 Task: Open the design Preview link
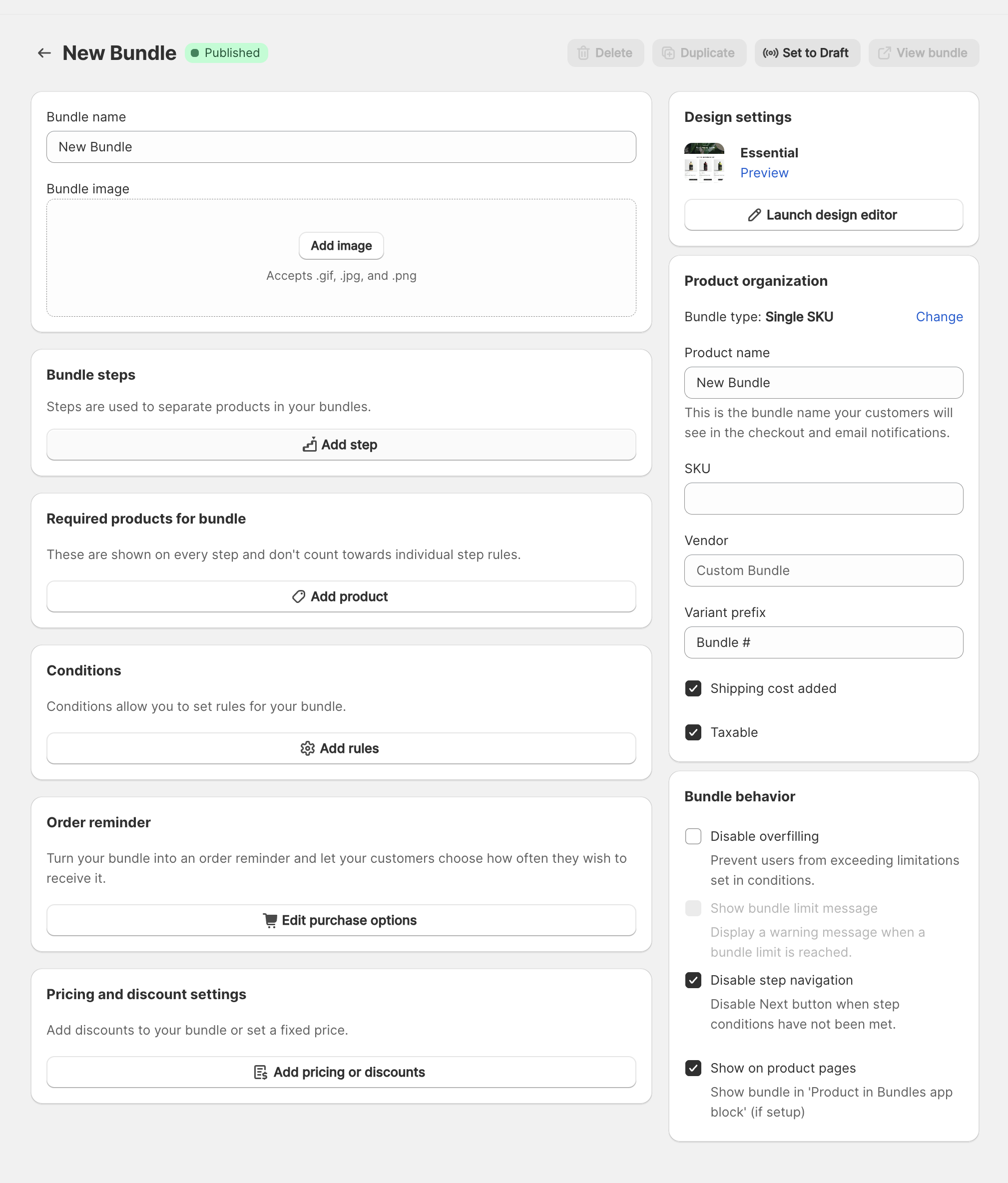(764, 173)
